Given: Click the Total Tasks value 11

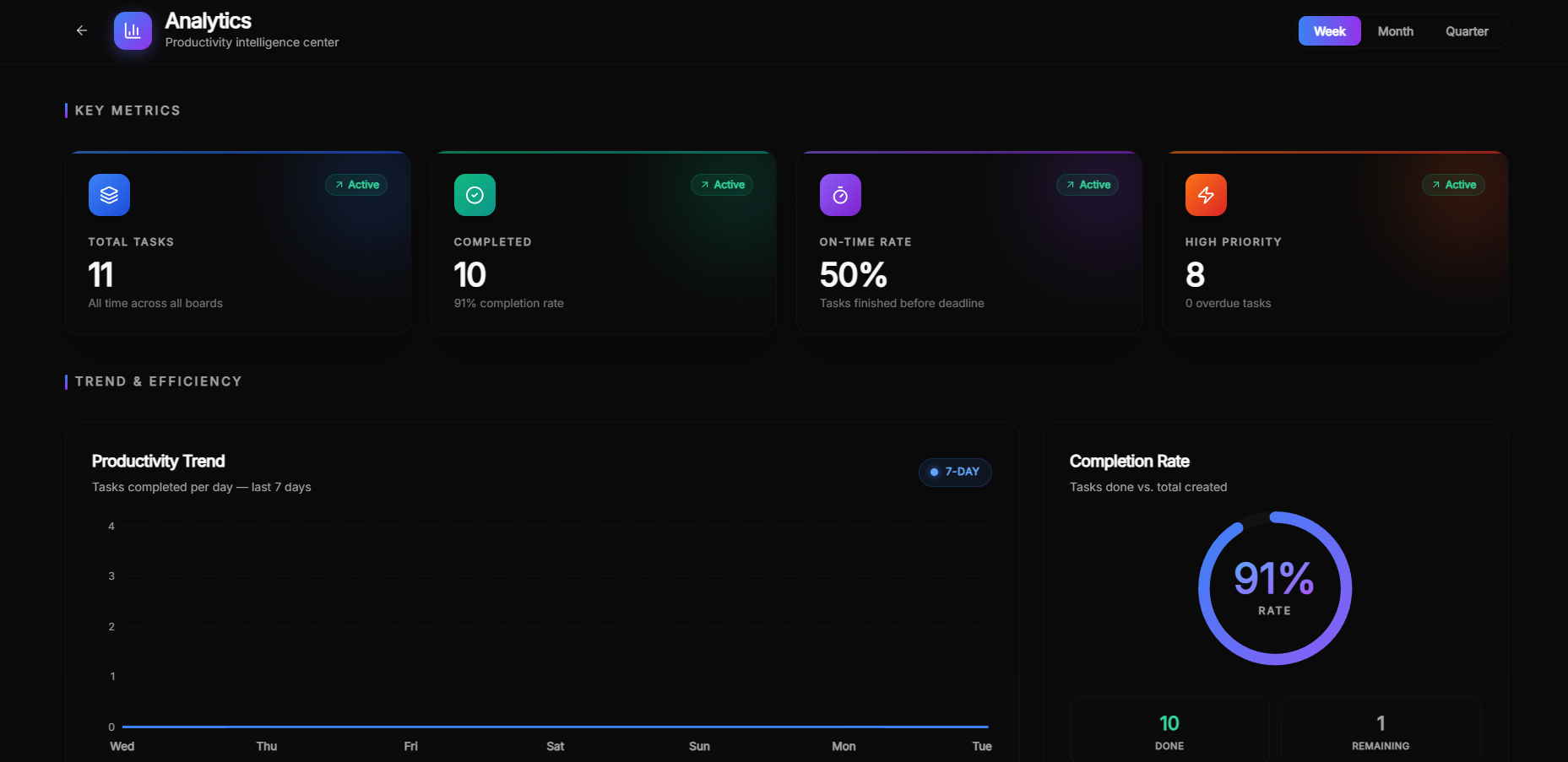Looking at the screenshot, I should pyautogui.click(x=100, y=274).
